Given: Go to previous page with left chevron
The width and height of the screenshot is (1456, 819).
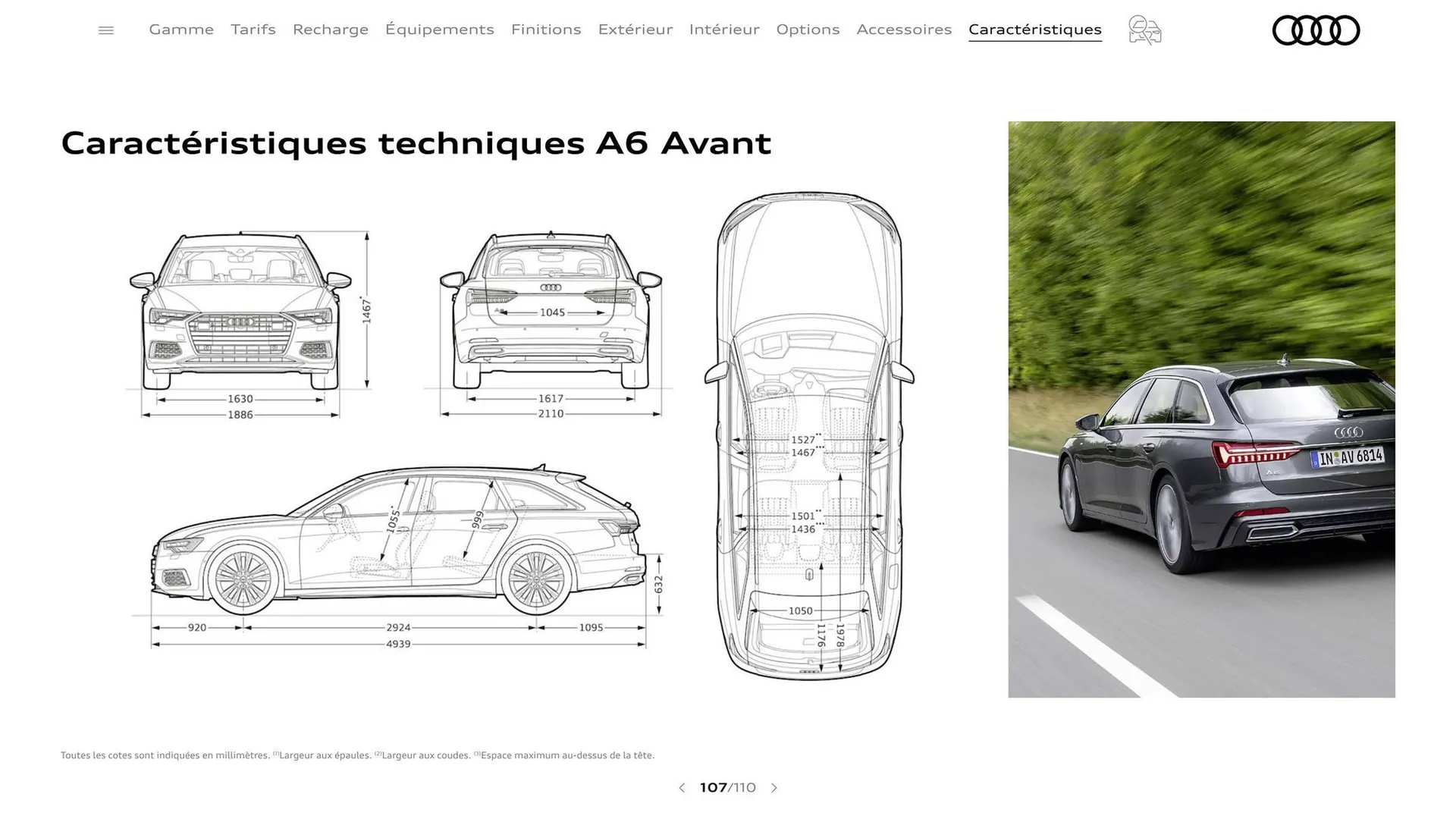Looking at the screenshot, I should (681, 788).
